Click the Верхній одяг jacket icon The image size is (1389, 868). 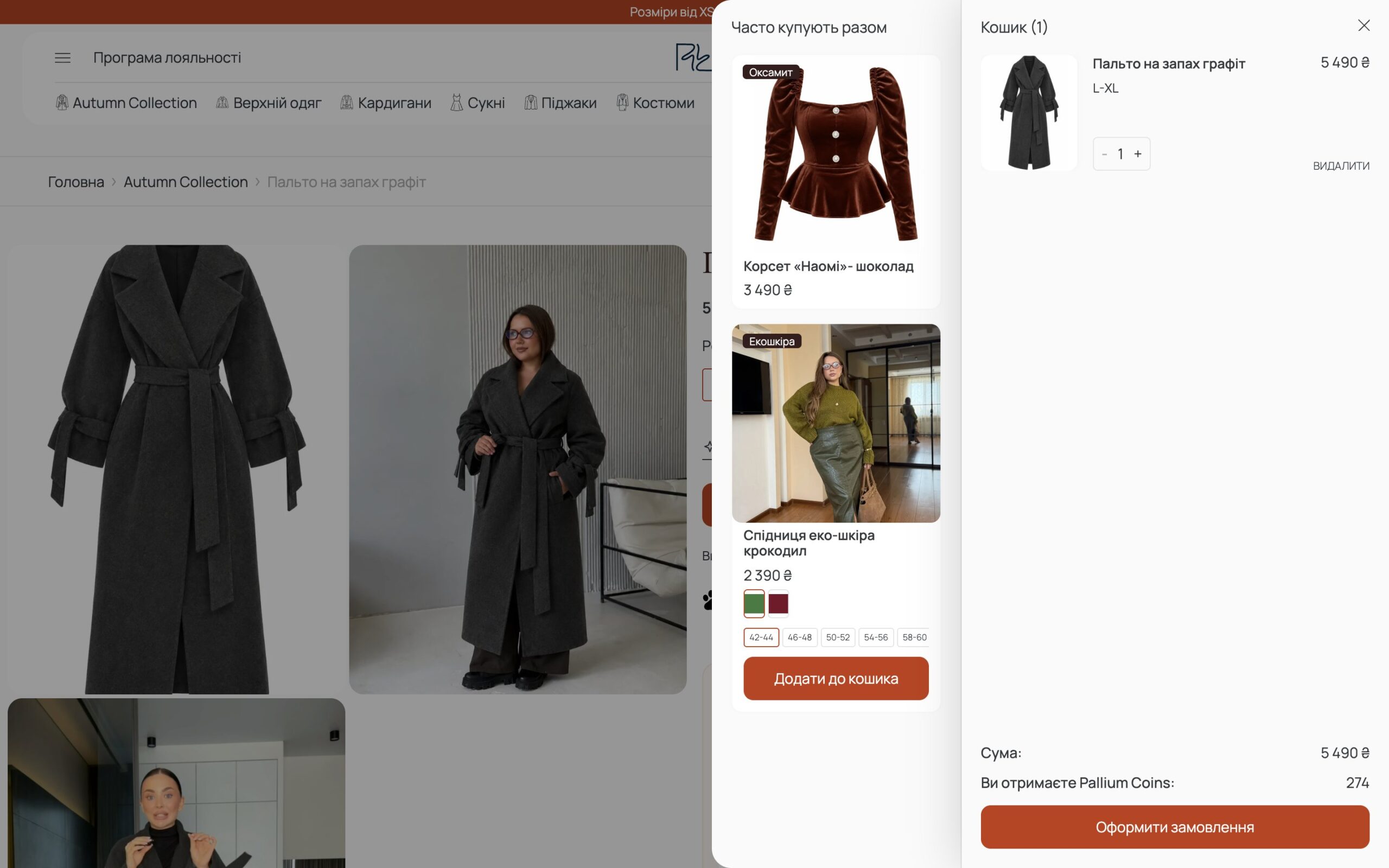click(222, 103)
